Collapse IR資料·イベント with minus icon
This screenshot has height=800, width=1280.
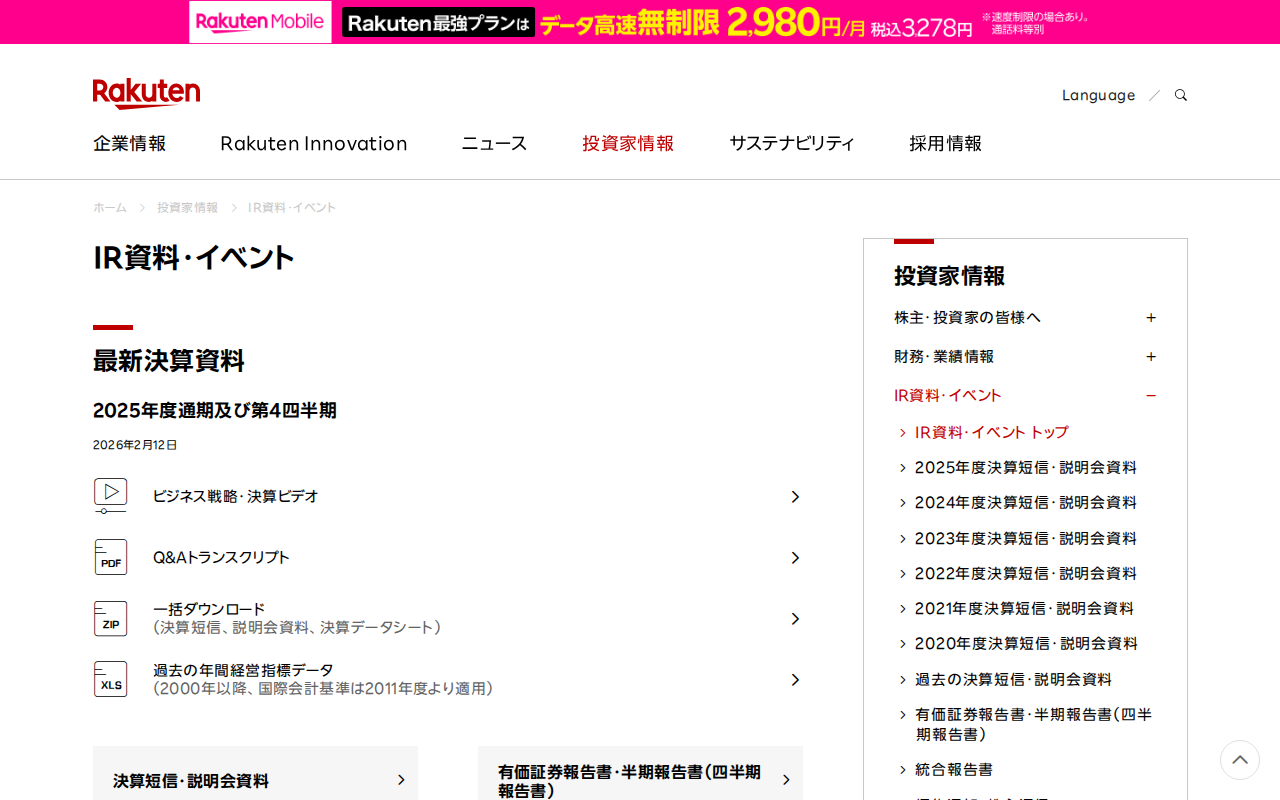1151,395
